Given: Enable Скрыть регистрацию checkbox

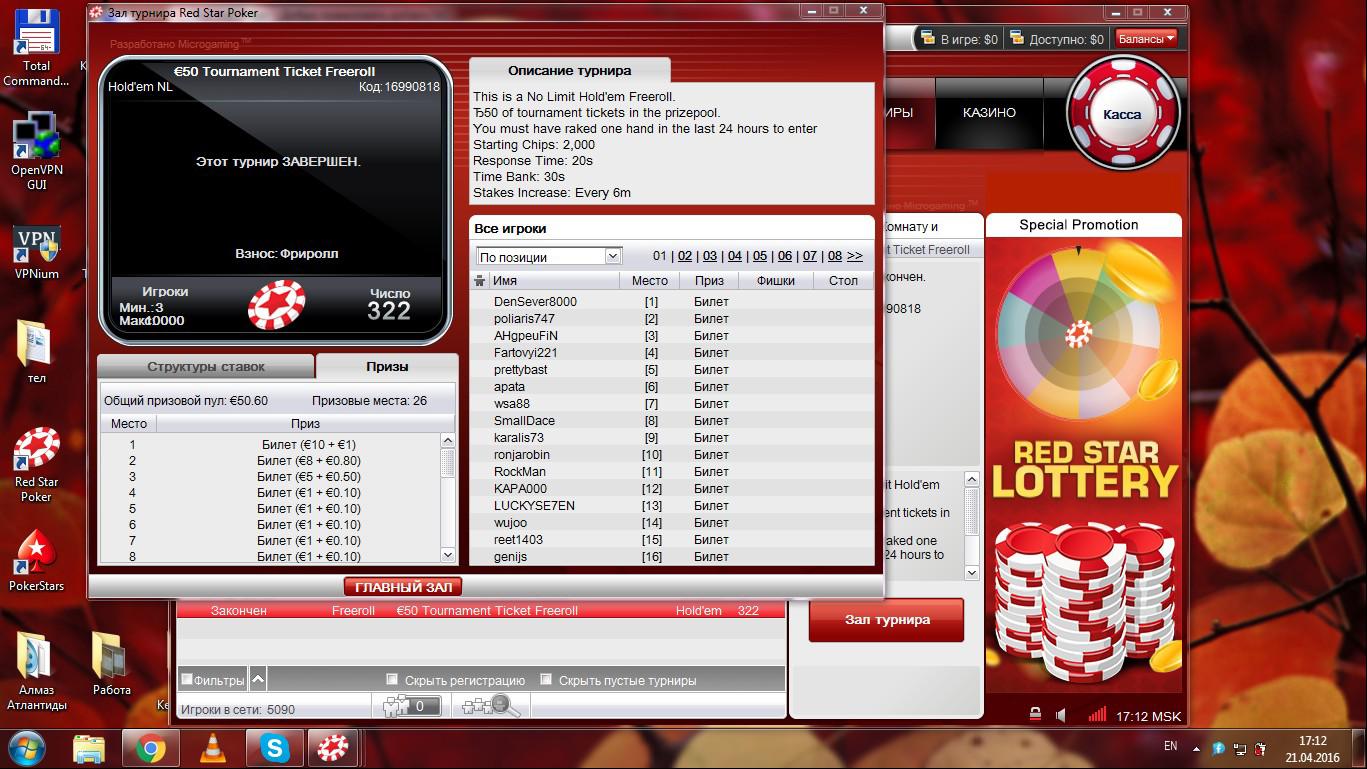Looking at the screenshot, I should pos(392,680).
